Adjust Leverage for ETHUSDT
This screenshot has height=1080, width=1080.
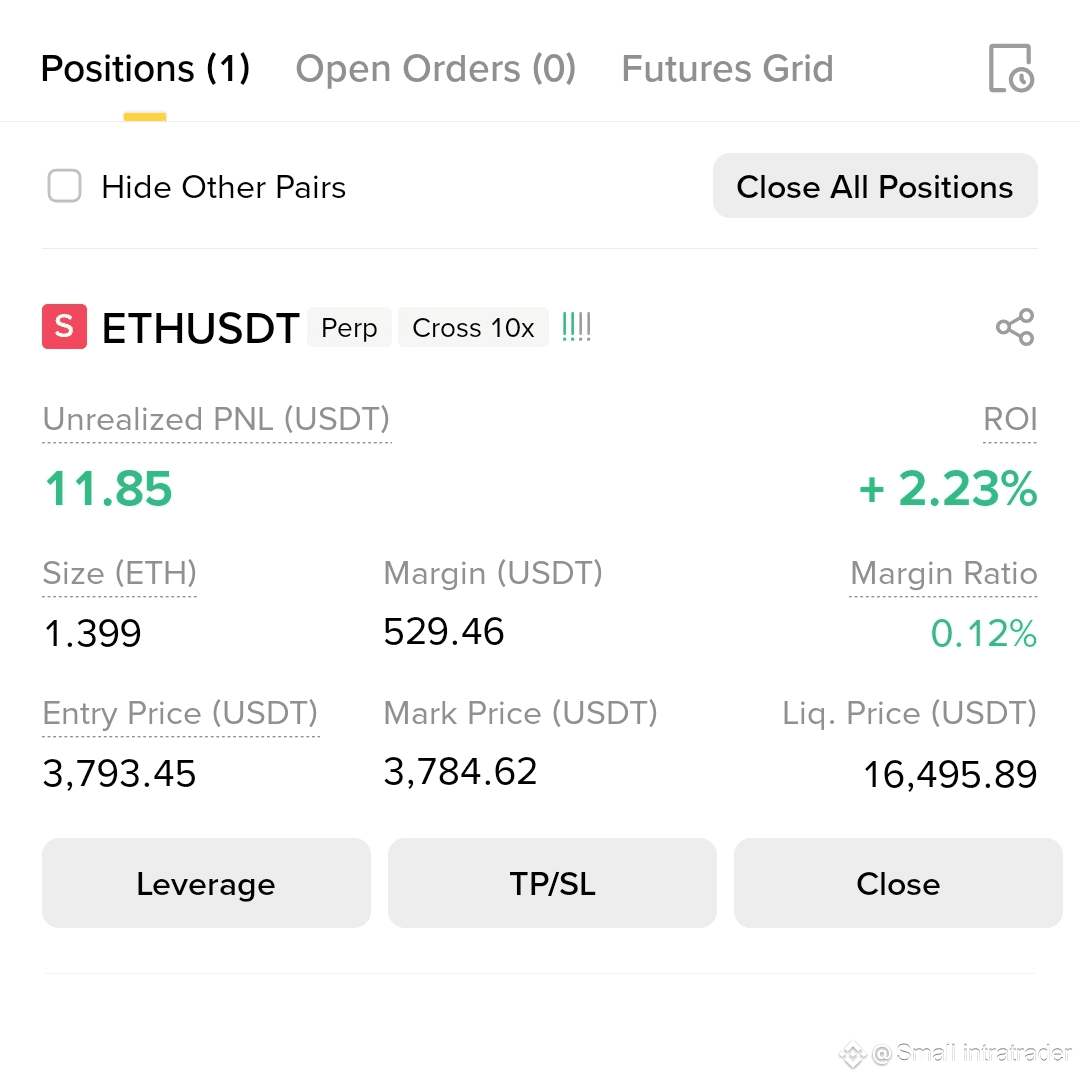coord(206,883)
